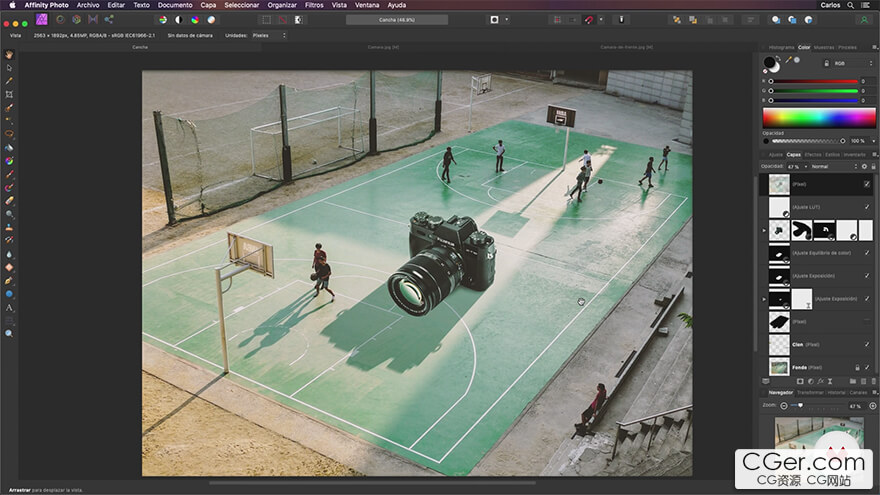Image resolution: width=880 pixels, height=495 pixels.
Task: Zoom out with the Navigator minus button
Action: point(783,405)
